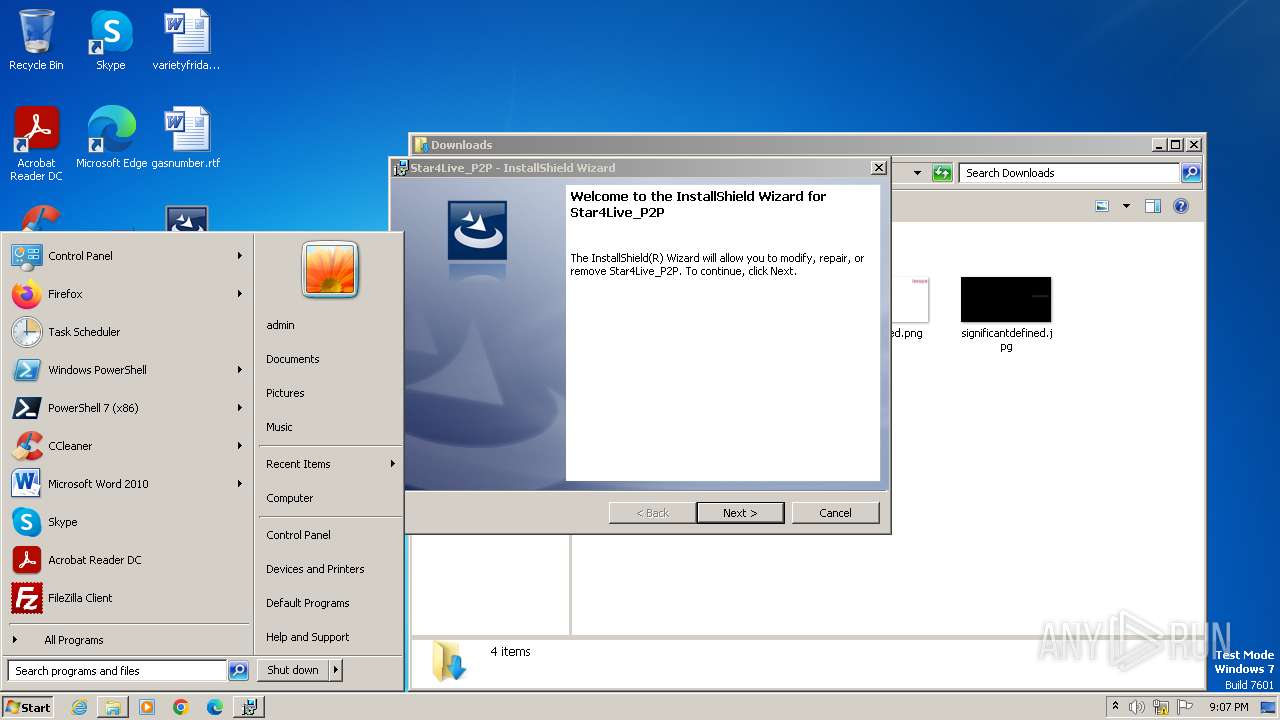Select gasnumber.rtf file on the desktop
Viewport: 1280px width, 720px height.
[x=186, y=137]
